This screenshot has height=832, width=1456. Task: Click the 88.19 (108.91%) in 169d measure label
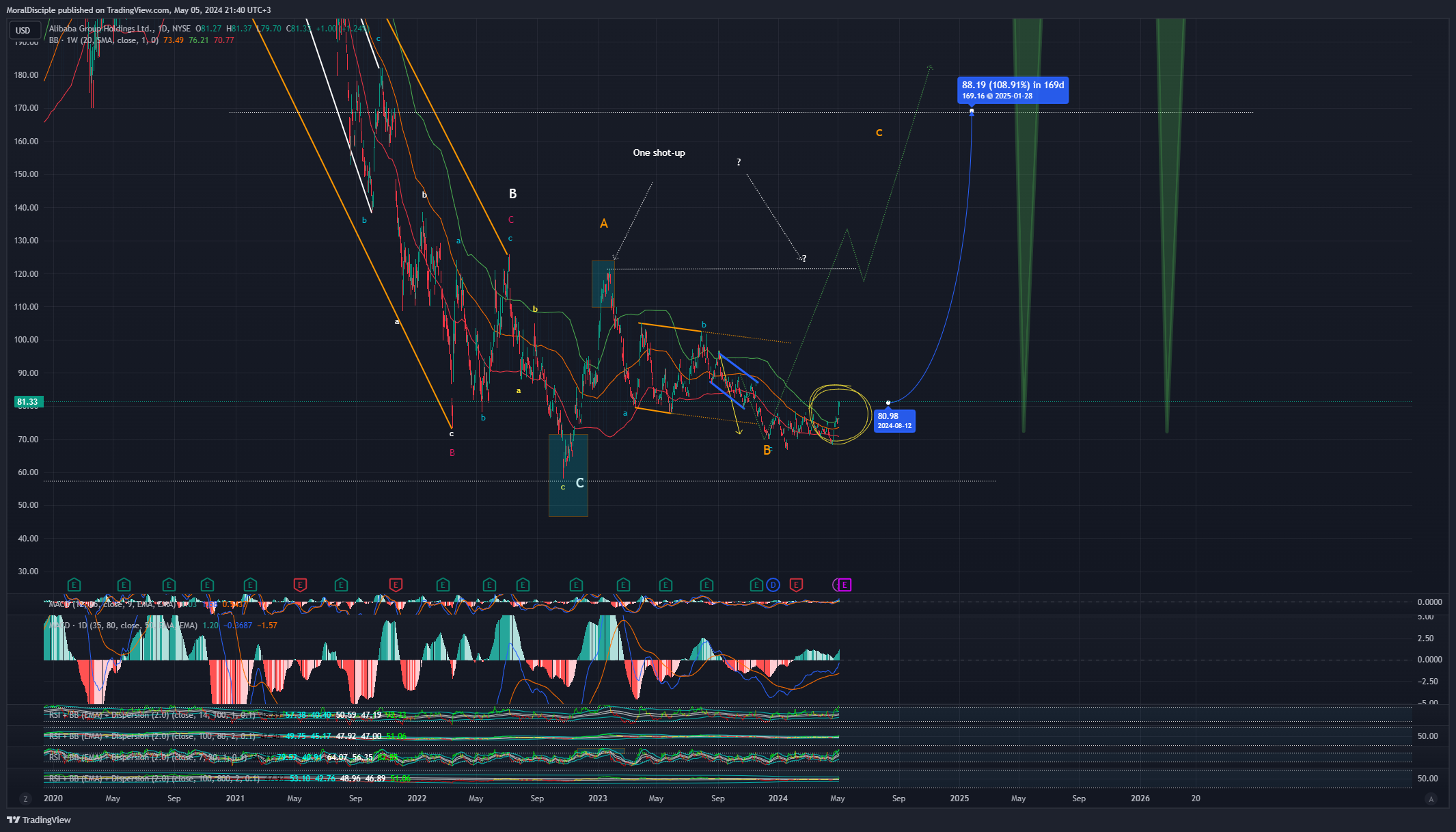click(1013, 90)
